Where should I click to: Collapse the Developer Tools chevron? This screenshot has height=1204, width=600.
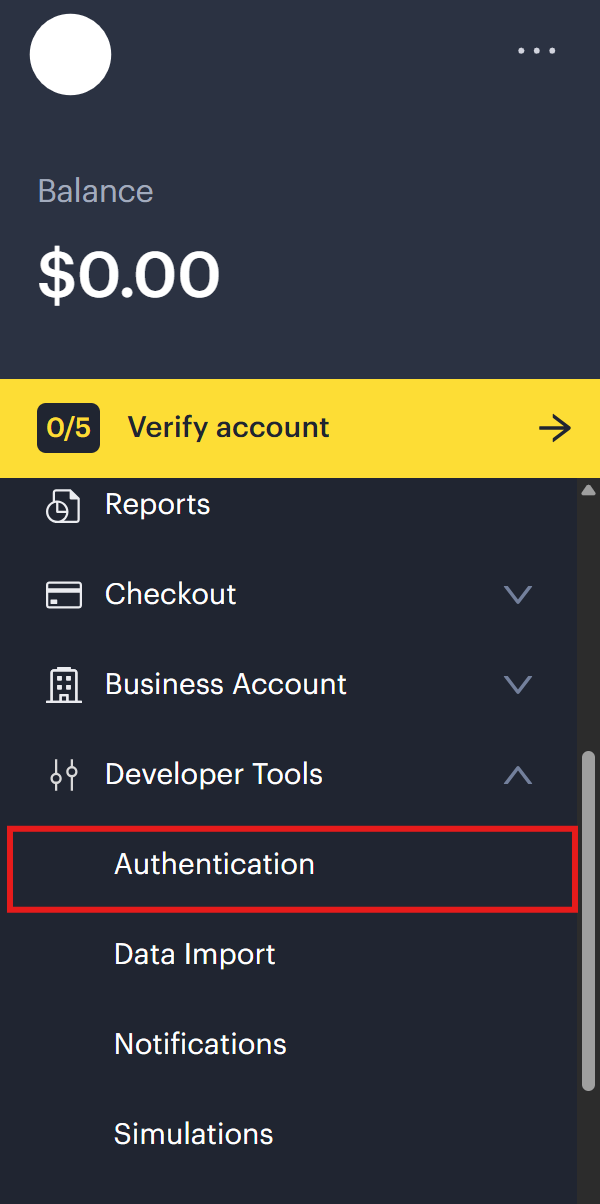518,775
